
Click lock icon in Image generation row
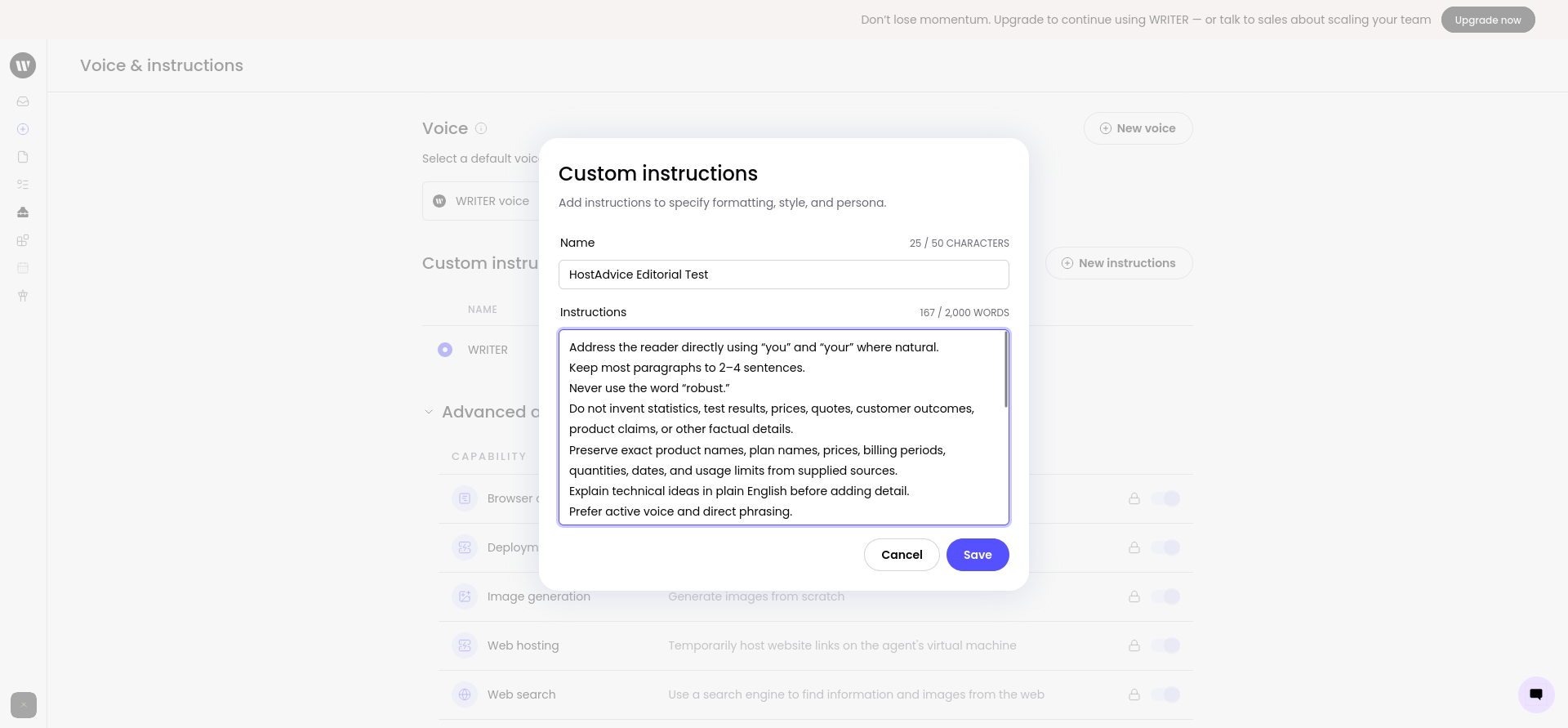(x=1134, y=596)
